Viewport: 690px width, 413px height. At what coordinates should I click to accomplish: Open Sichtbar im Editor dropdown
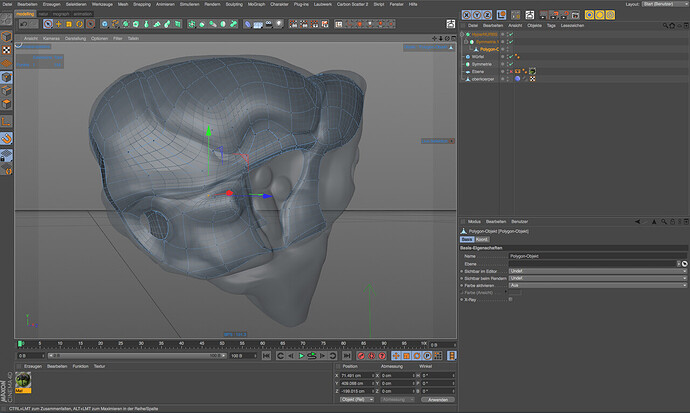[598, 271]
